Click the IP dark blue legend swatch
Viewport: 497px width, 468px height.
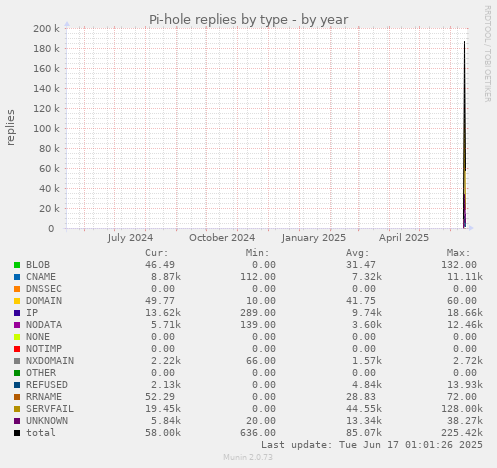click(17, 313)
